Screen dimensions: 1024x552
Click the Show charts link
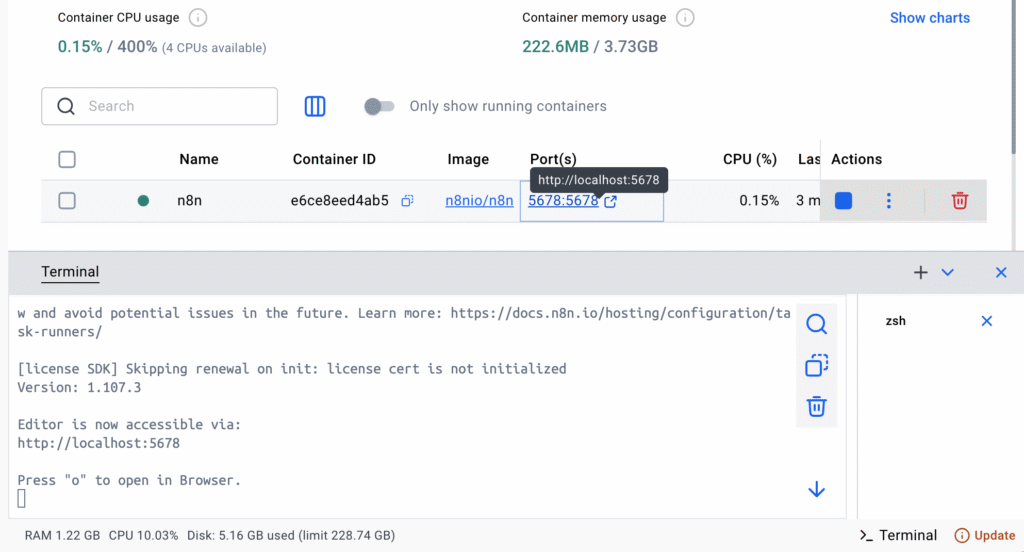(x=930, y=18)
